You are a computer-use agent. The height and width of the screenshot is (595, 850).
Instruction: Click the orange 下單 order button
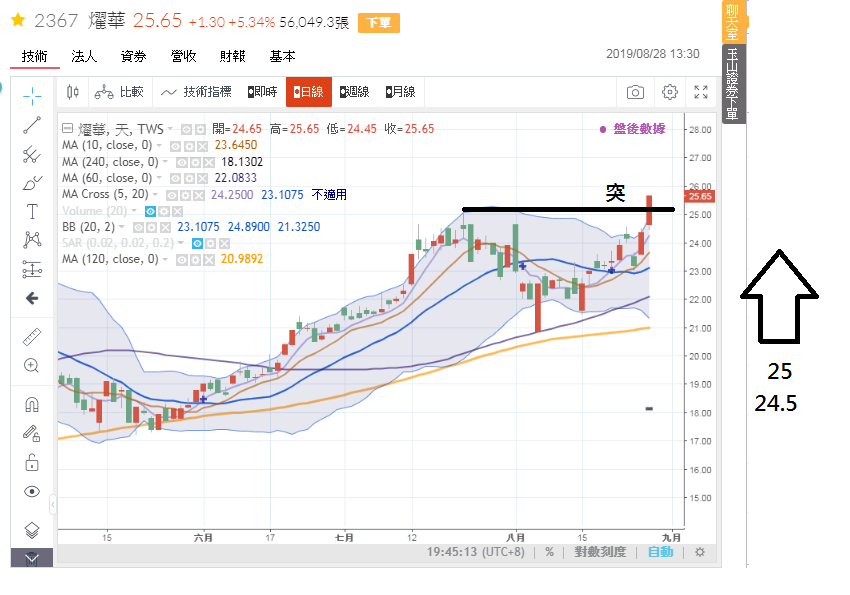click(x=378, y=23)
